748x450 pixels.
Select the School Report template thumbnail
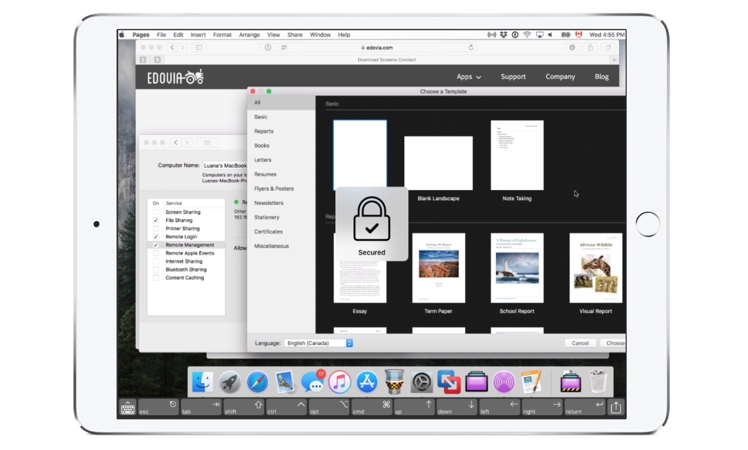pos(517,268)
